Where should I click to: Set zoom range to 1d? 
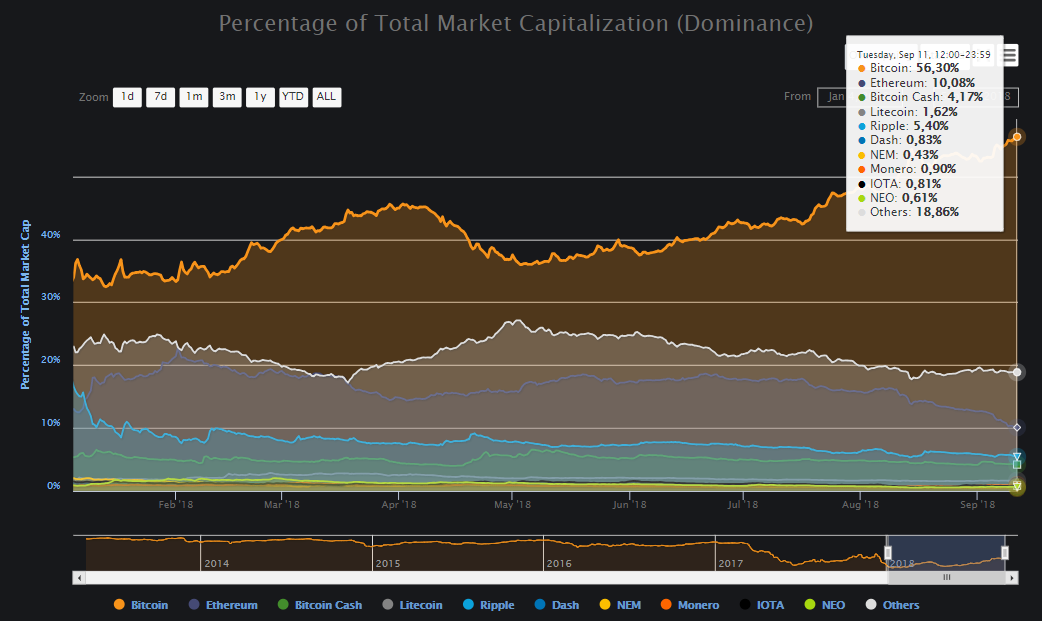click(x=127, y=97)
